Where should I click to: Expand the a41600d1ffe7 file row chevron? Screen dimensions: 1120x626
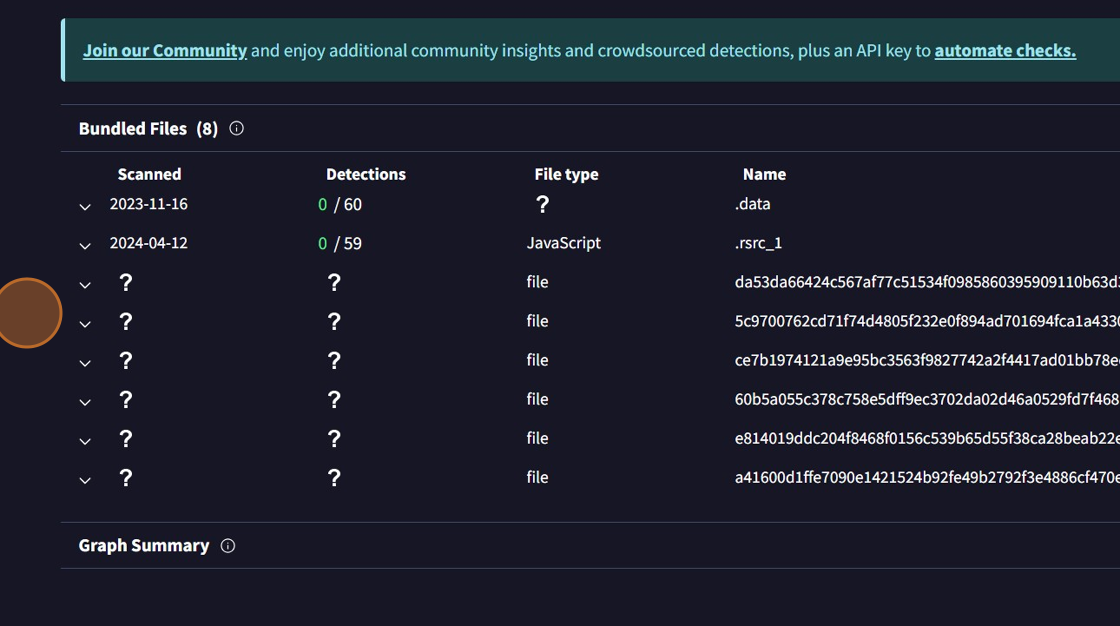(85, 480)
